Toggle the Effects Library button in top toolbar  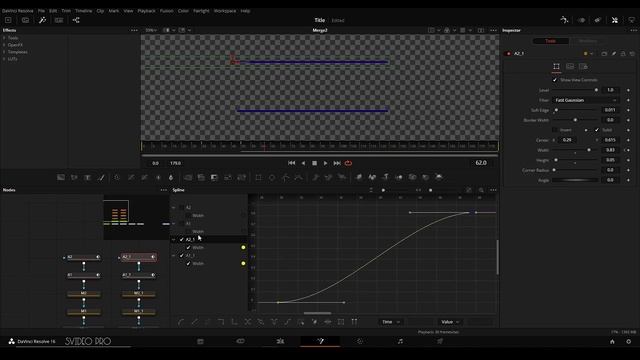coord(42,20)
